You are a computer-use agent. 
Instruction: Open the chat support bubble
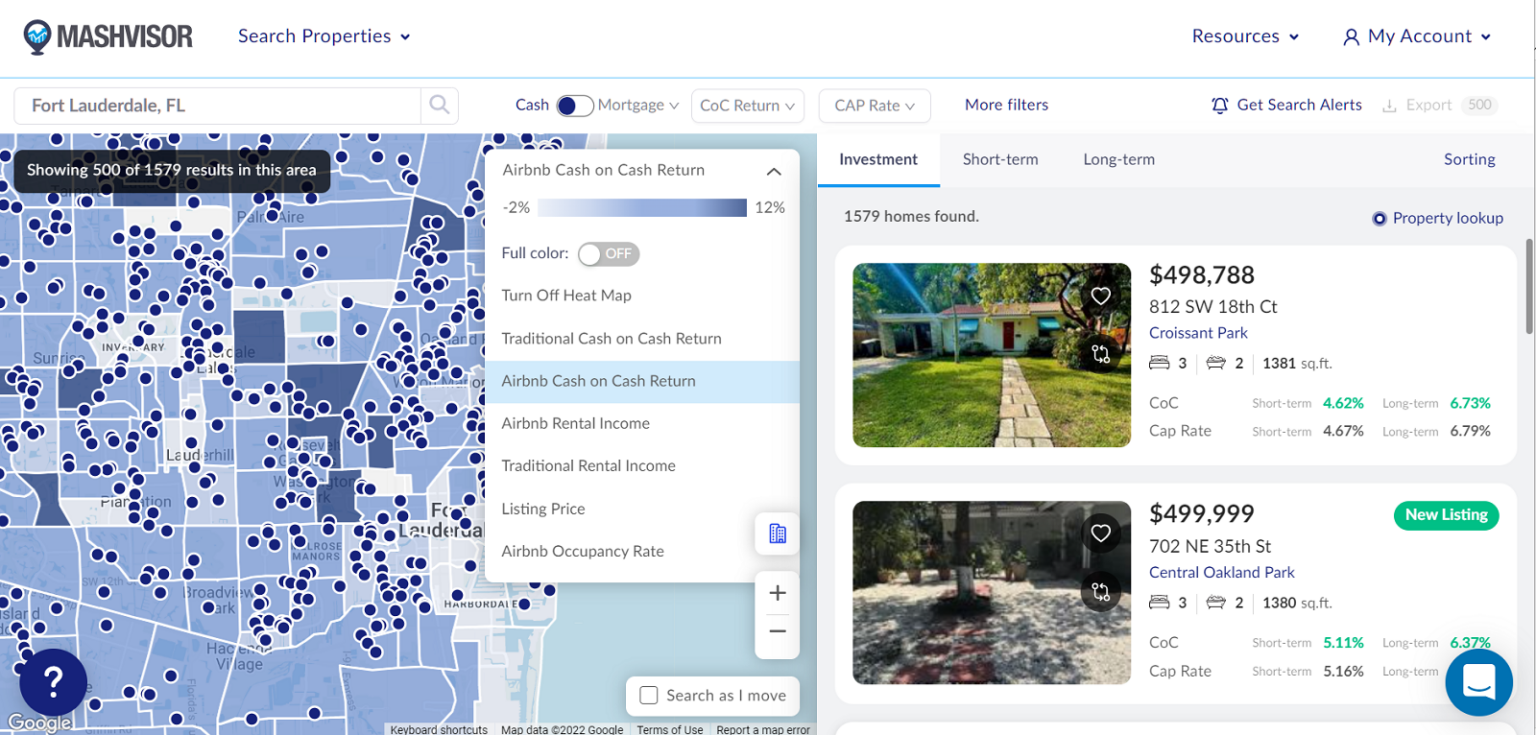1479,682
